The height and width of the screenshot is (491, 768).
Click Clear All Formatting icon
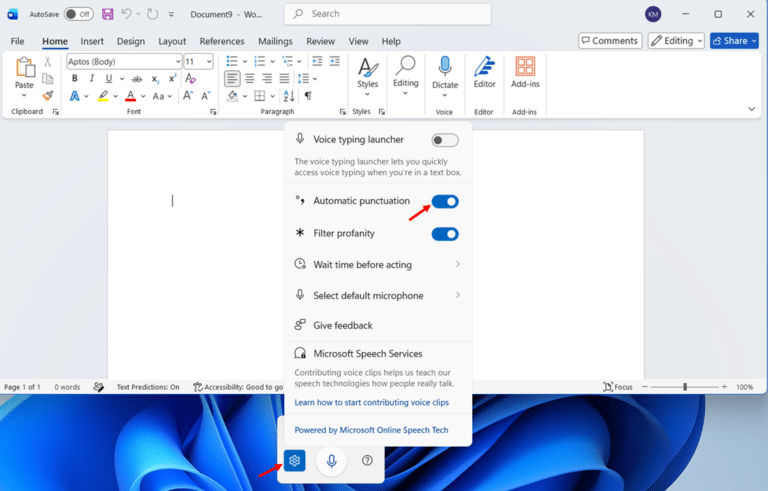point(190,78)
